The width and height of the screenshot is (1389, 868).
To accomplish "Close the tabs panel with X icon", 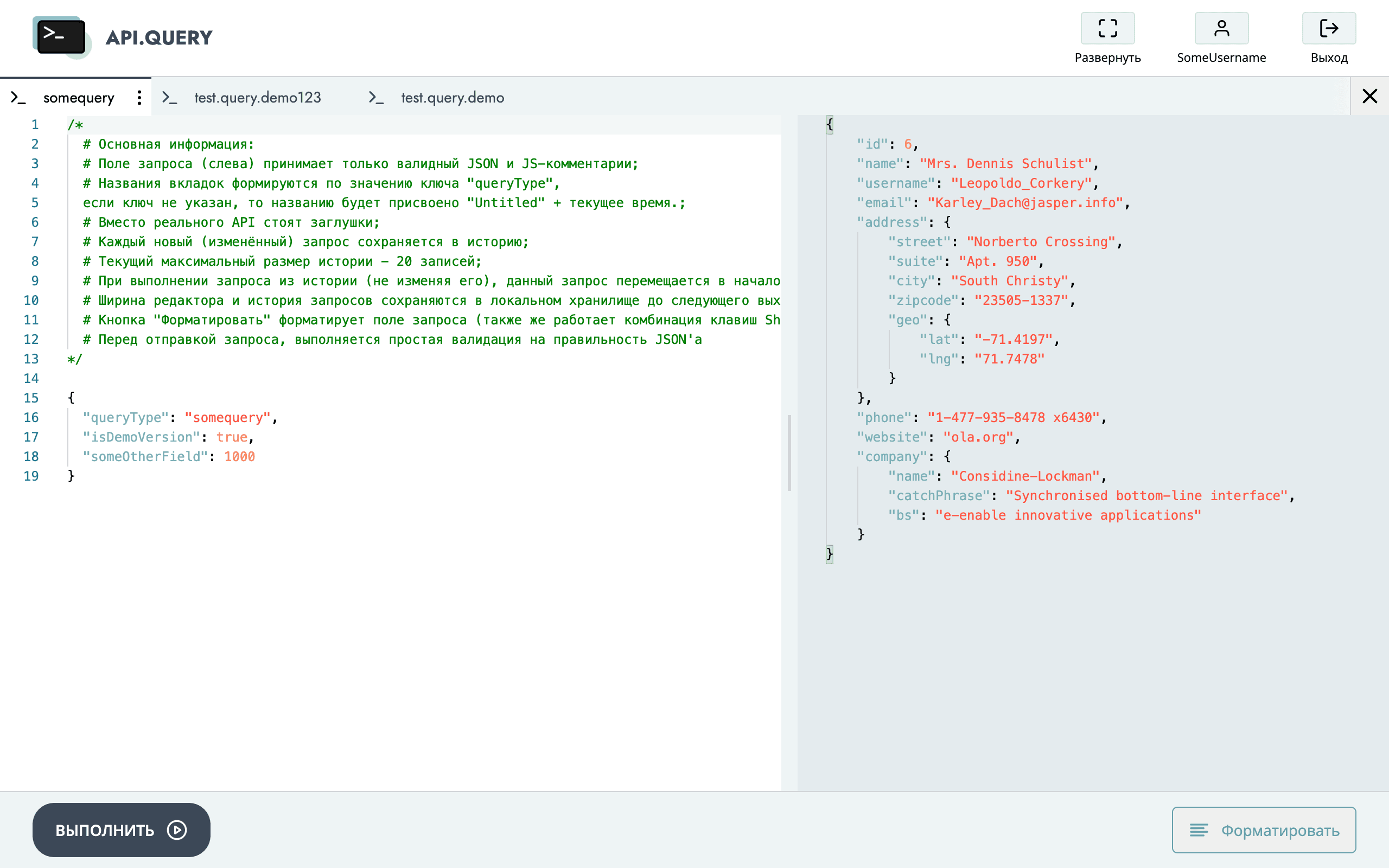I will click(x=1369, y=96).
